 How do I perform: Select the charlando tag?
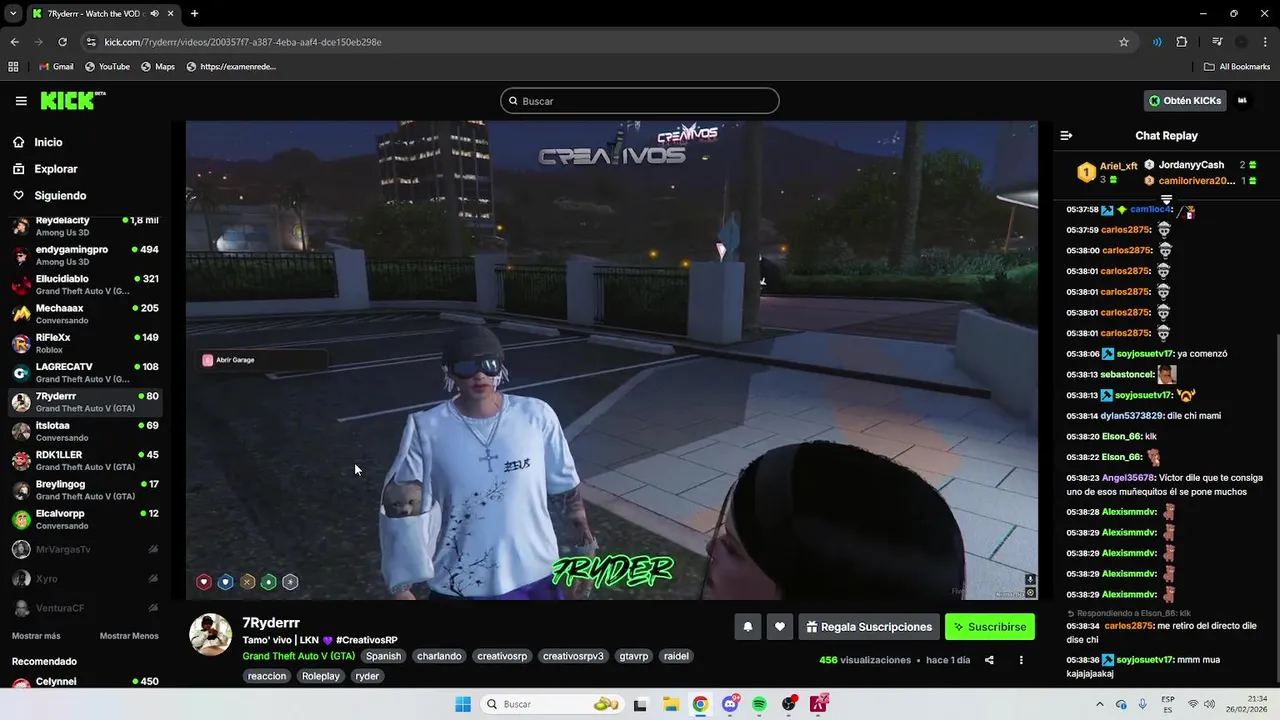(439, 656)
